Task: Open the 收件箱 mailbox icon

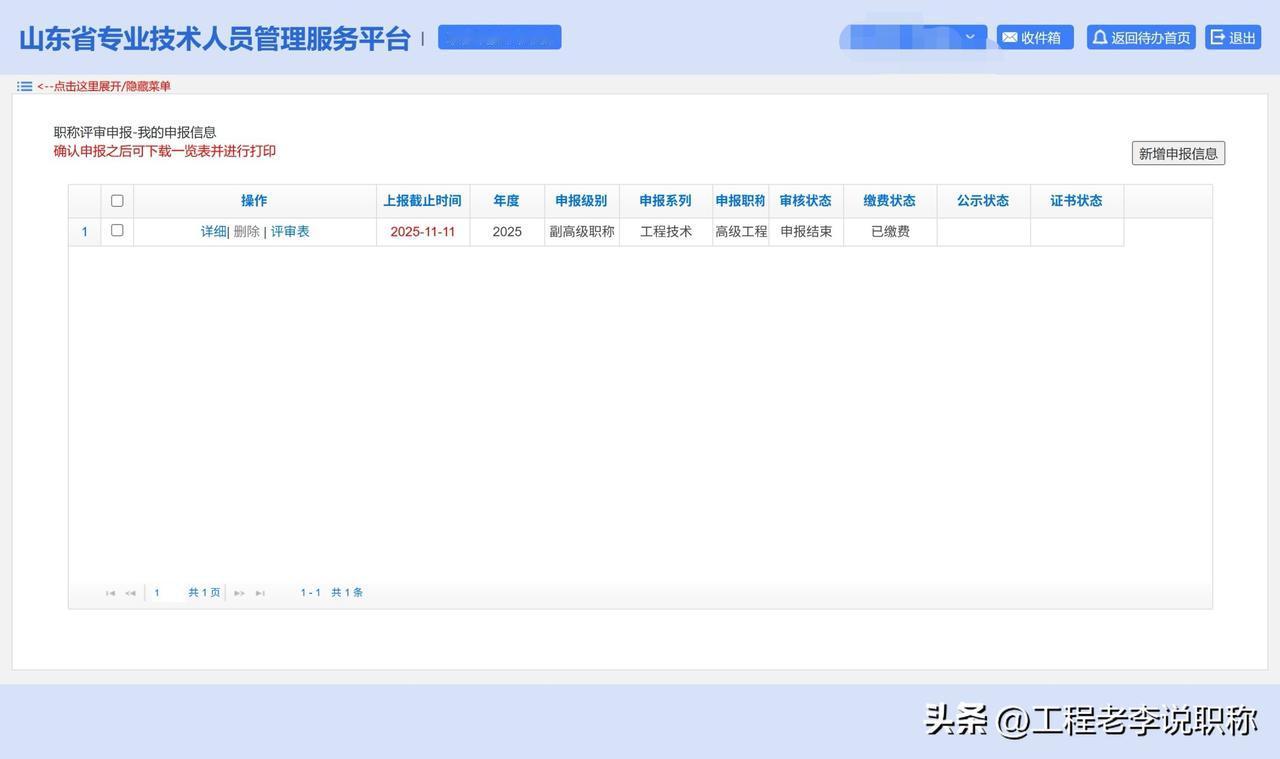Action: click(1008, 36)
